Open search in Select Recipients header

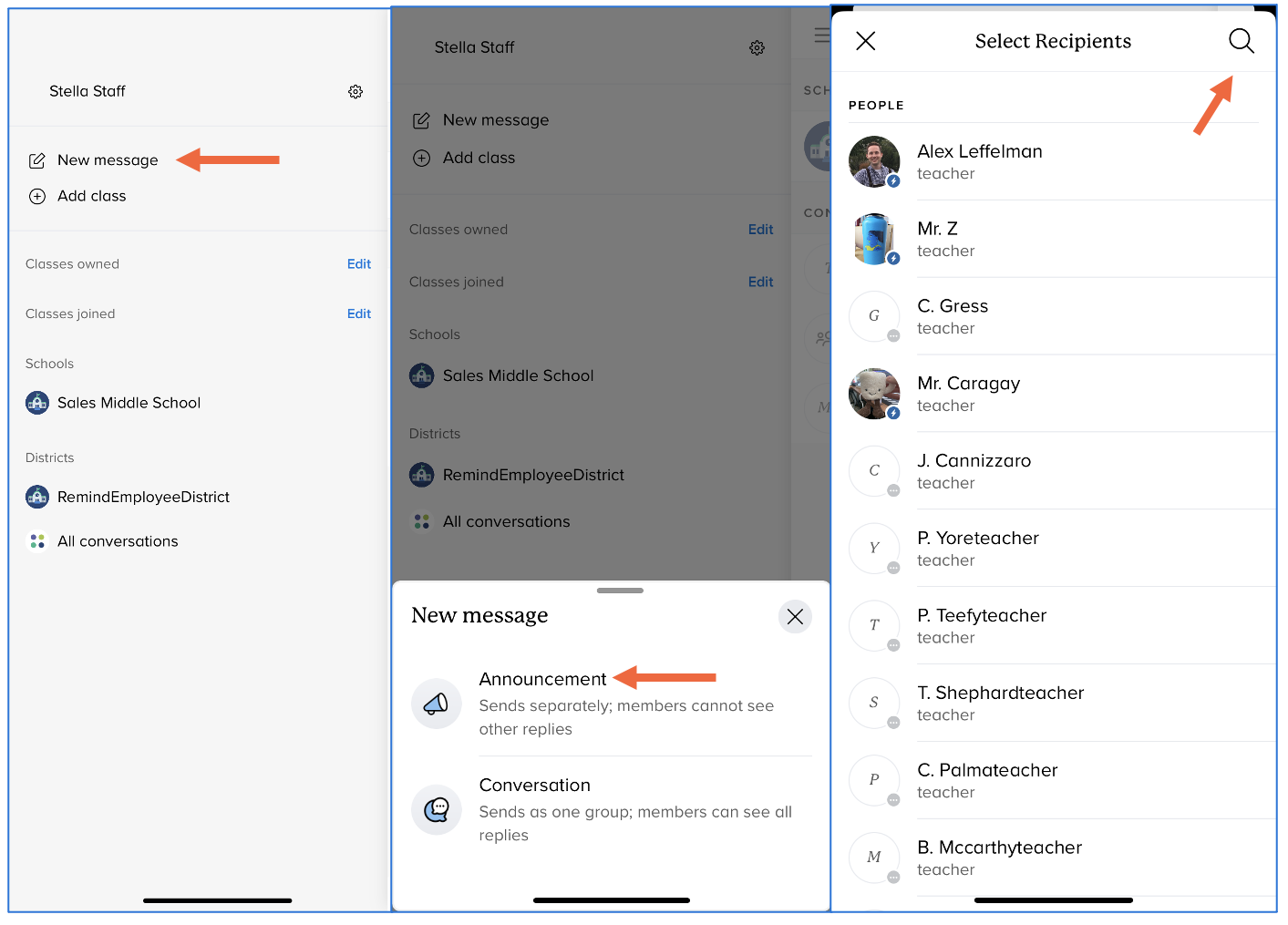[x=1241, y=41]
